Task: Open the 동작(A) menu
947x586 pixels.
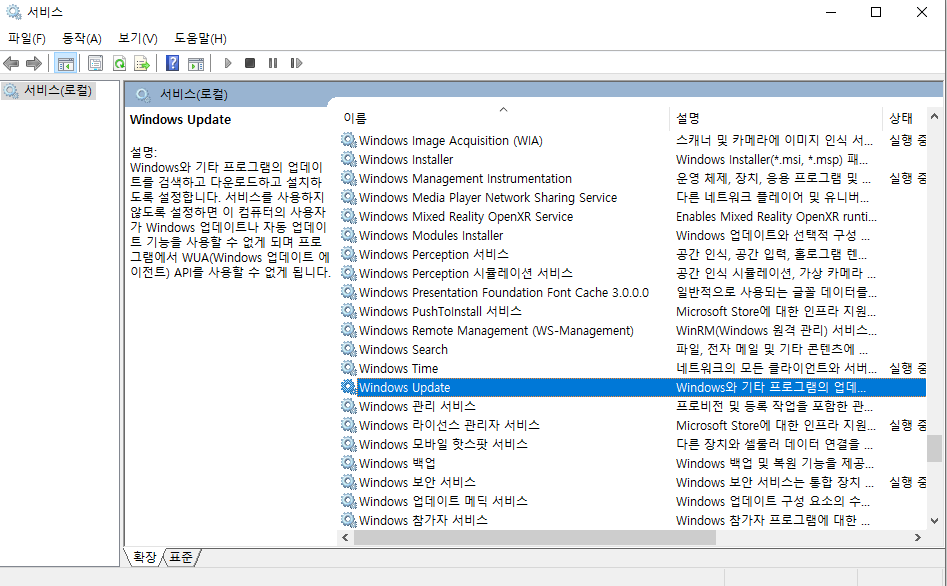Action: 82,38
